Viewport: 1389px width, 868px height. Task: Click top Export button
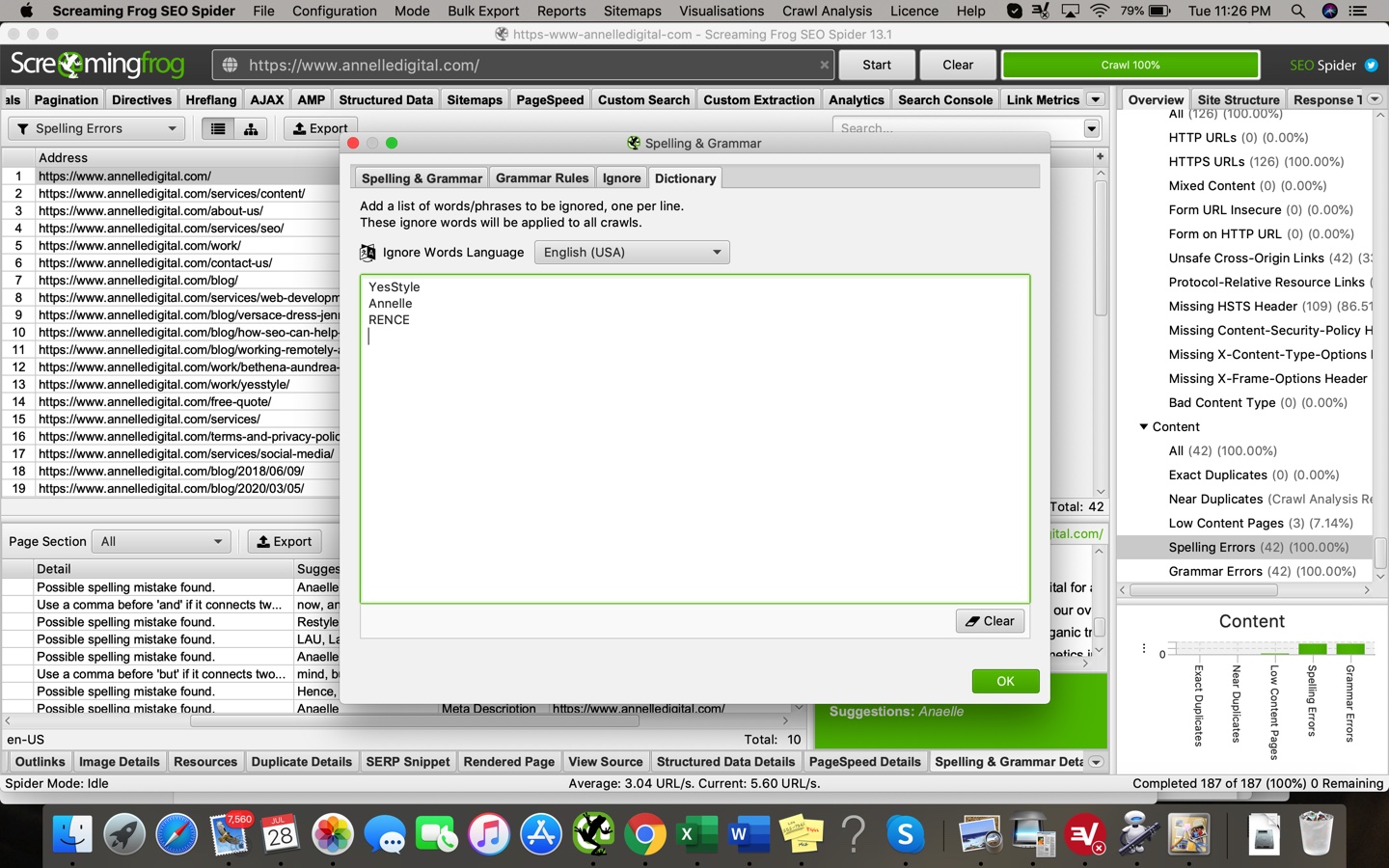pyautogui.click(x=320, y=128)
